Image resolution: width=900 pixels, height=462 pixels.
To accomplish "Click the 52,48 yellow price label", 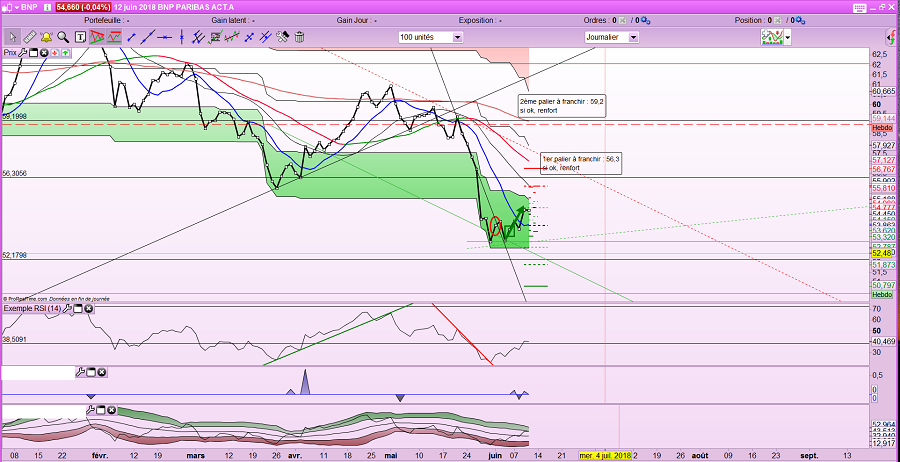I will [881, 253].
